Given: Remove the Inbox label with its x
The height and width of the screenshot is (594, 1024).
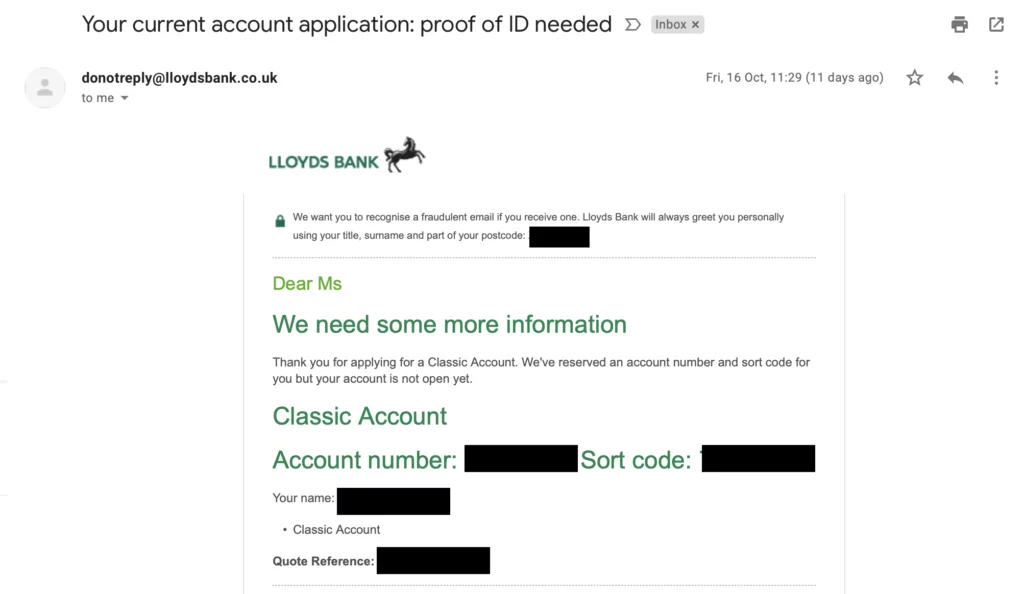Looking at the screenshot, I should [x=696, y=25].
